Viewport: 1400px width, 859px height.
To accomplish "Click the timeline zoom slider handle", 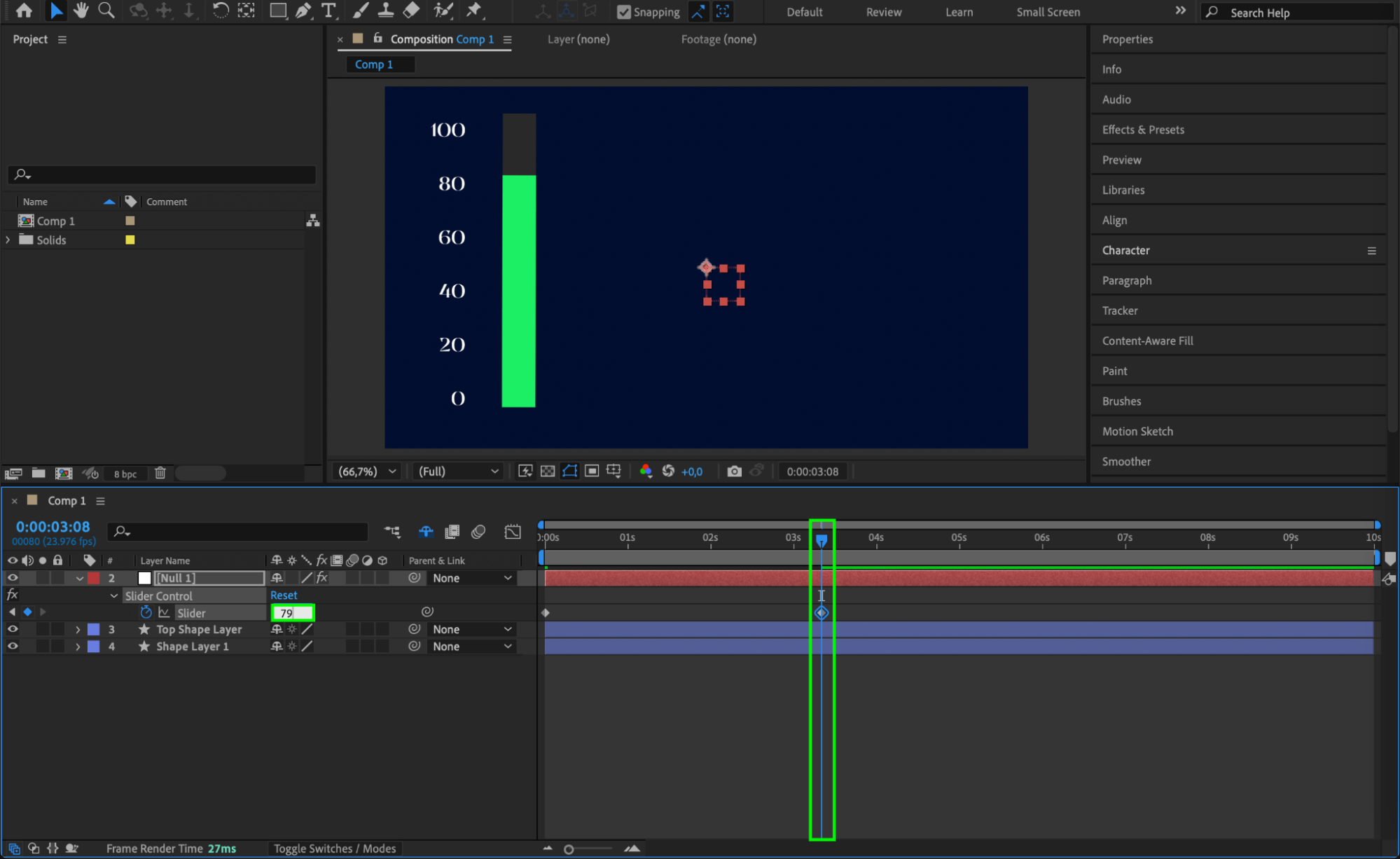I will [569, 849].
